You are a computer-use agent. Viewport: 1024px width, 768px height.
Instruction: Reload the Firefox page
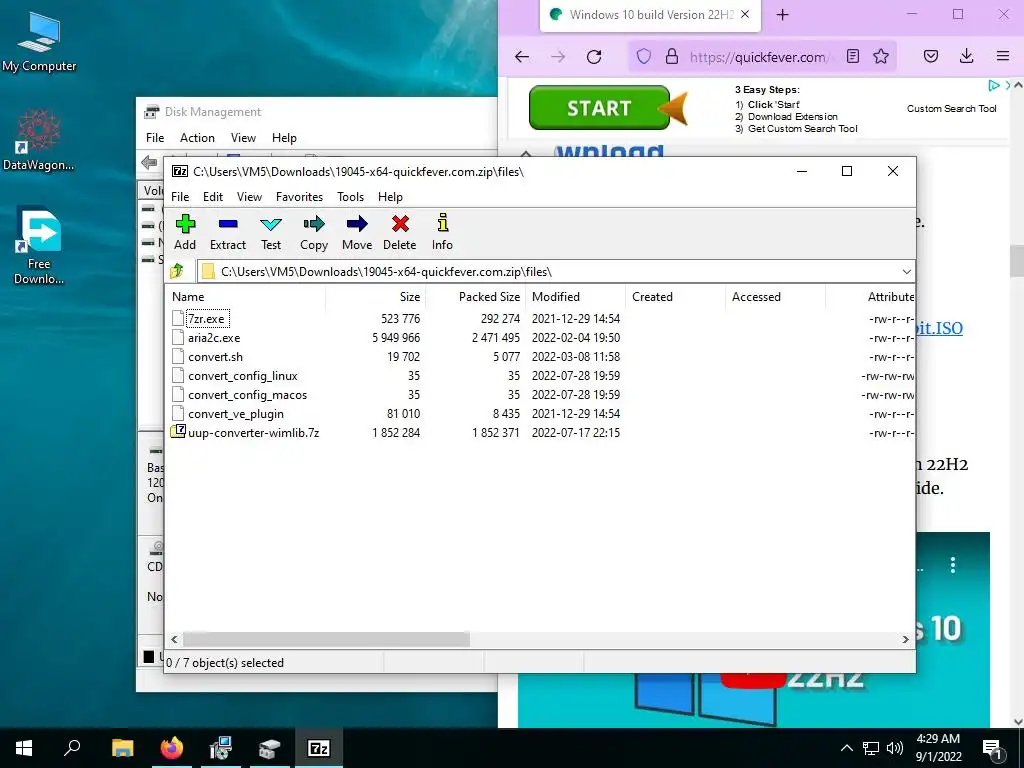pyautogui.click(x=594, y=57)
